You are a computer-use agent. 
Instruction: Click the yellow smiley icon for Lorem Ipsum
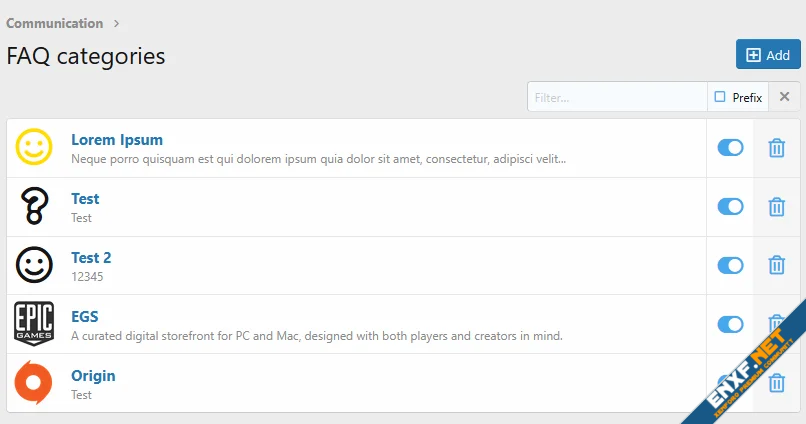click(34, 148)
